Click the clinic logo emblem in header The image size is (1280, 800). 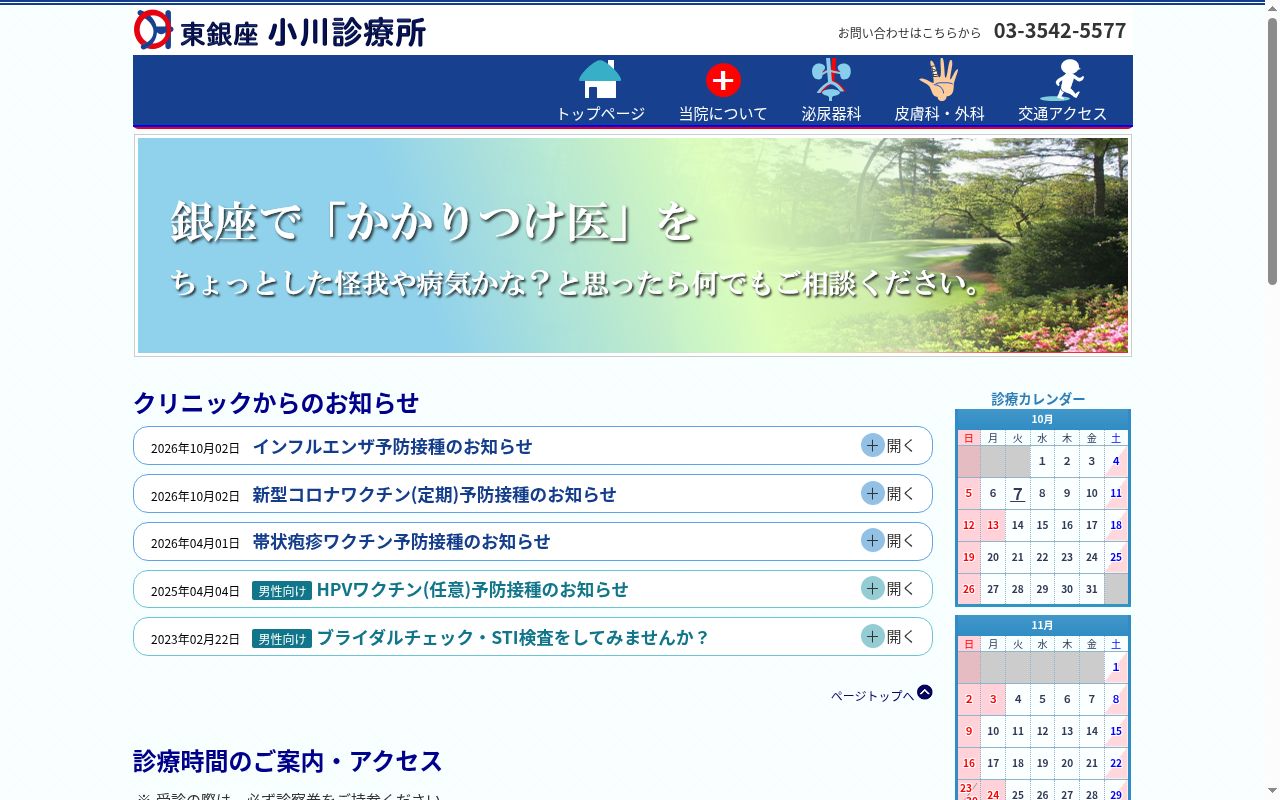pos(154,30)
